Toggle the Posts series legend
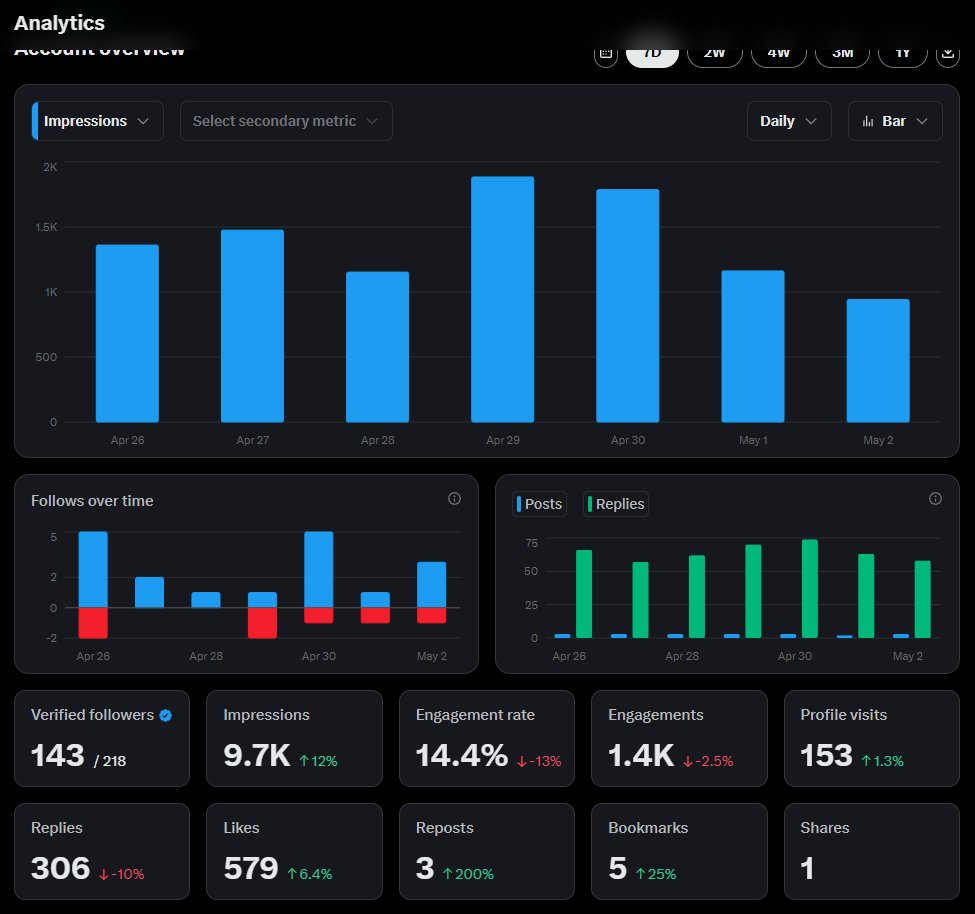Viewport: 975px width, 914px height. pyautogui.click(x=540, y=504)
